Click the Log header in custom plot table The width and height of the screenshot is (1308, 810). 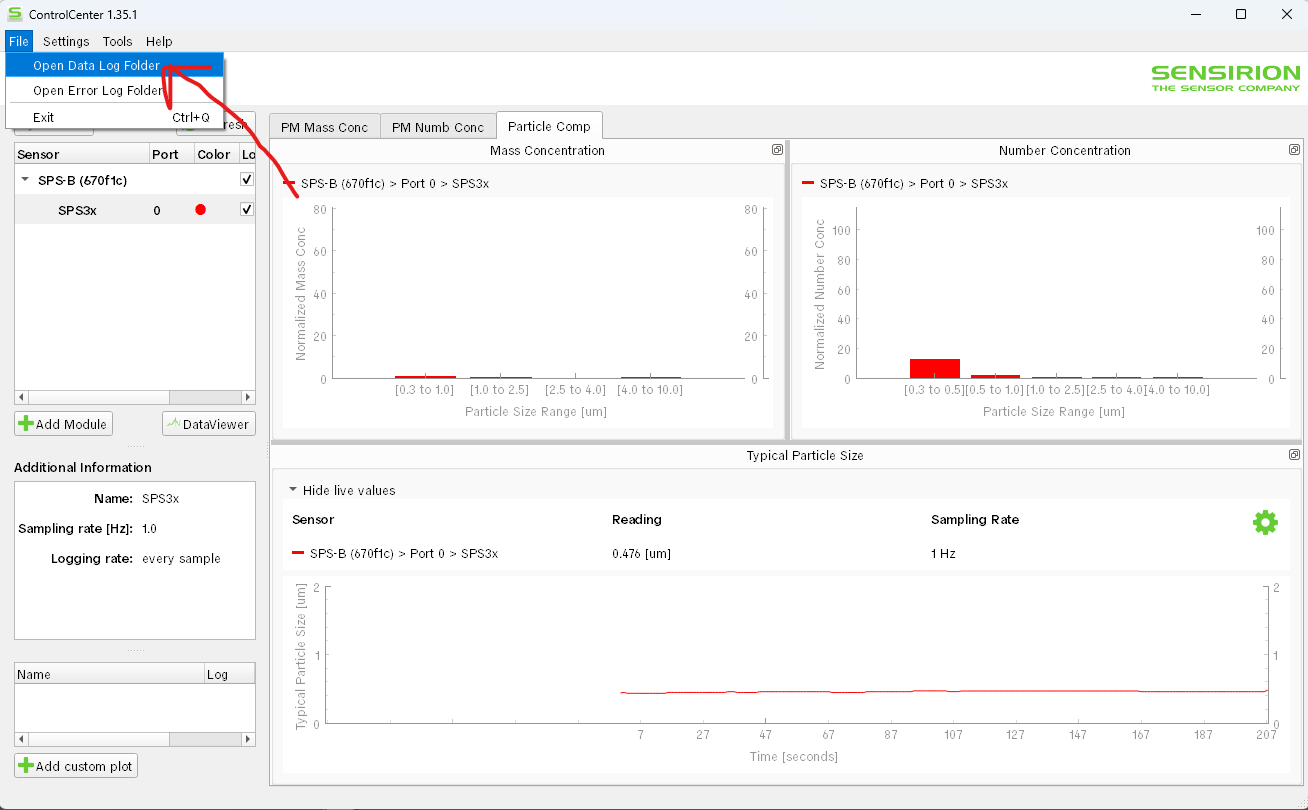pyautogui.click(x=229, y=674)
